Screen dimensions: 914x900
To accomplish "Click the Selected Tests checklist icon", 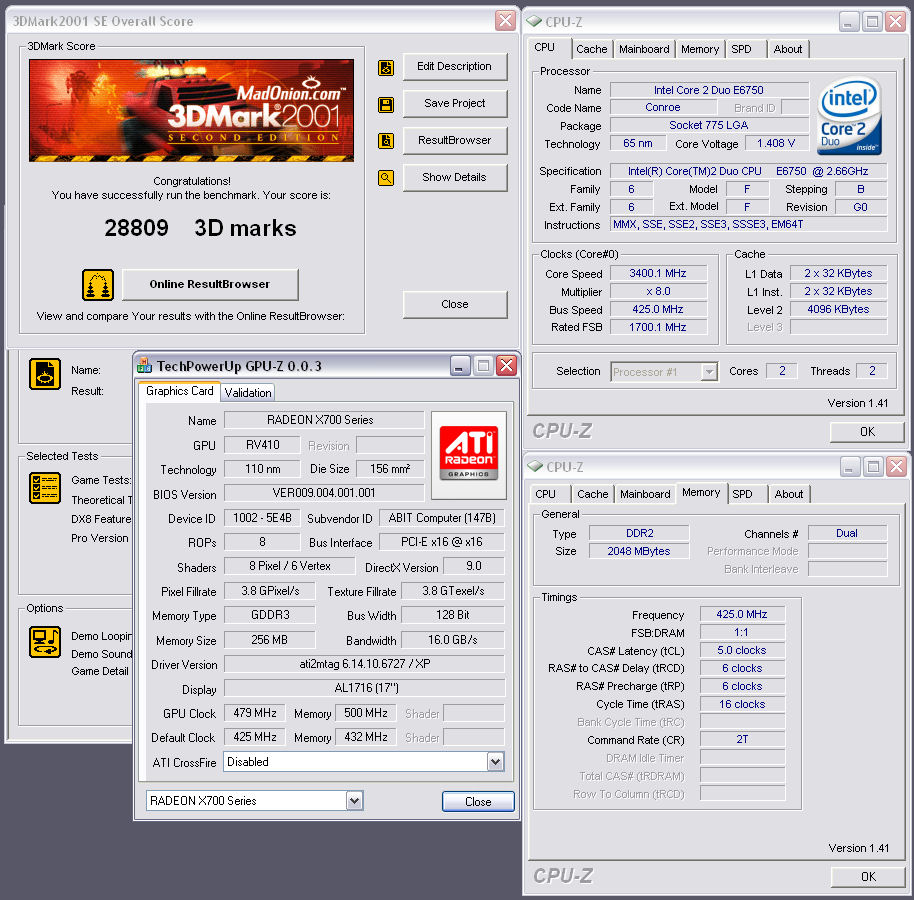I will tap(45, 488).
